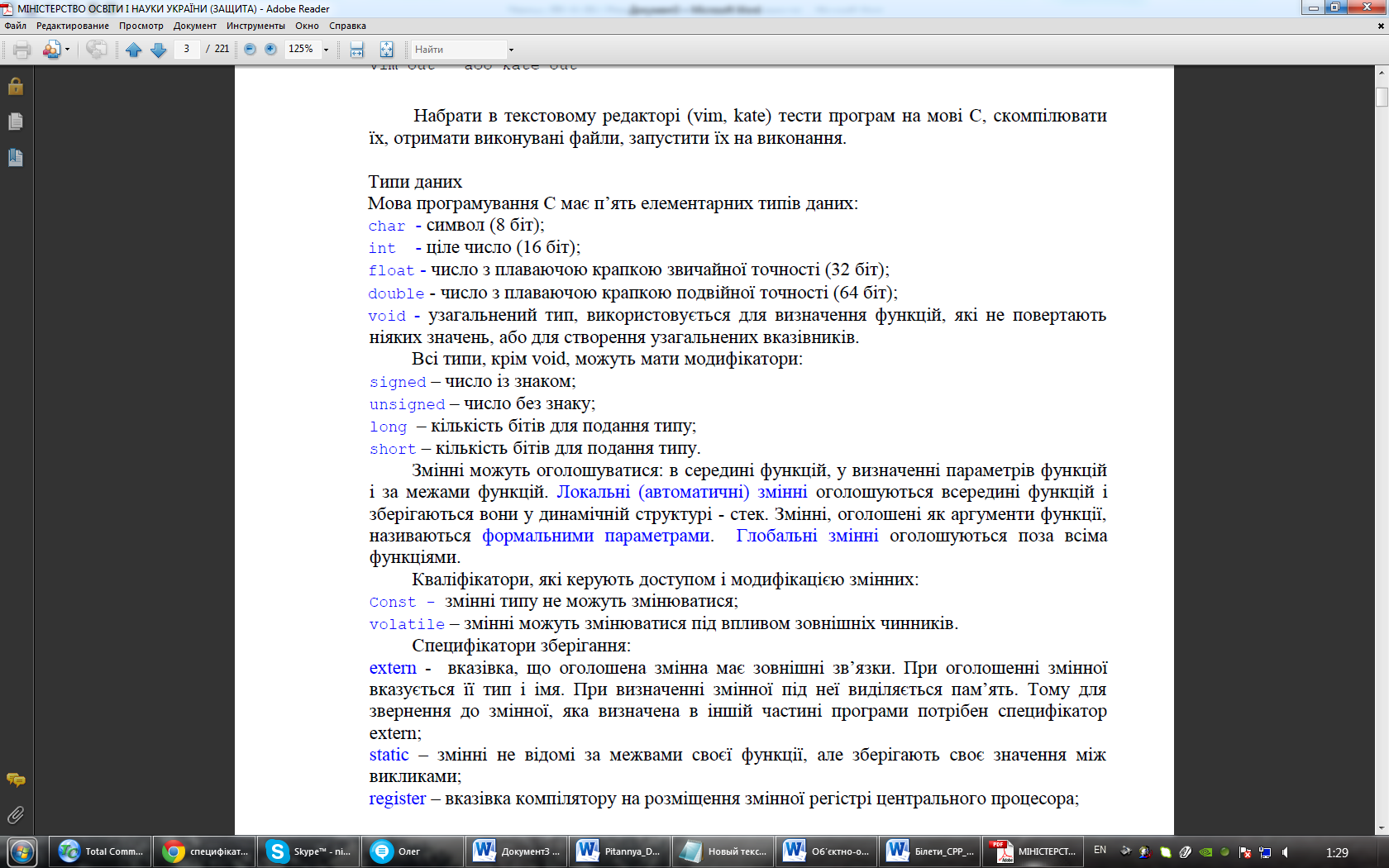Click the heading 'Типи даних'
This screenshot has height=868, width=1389.
(415, 182)
